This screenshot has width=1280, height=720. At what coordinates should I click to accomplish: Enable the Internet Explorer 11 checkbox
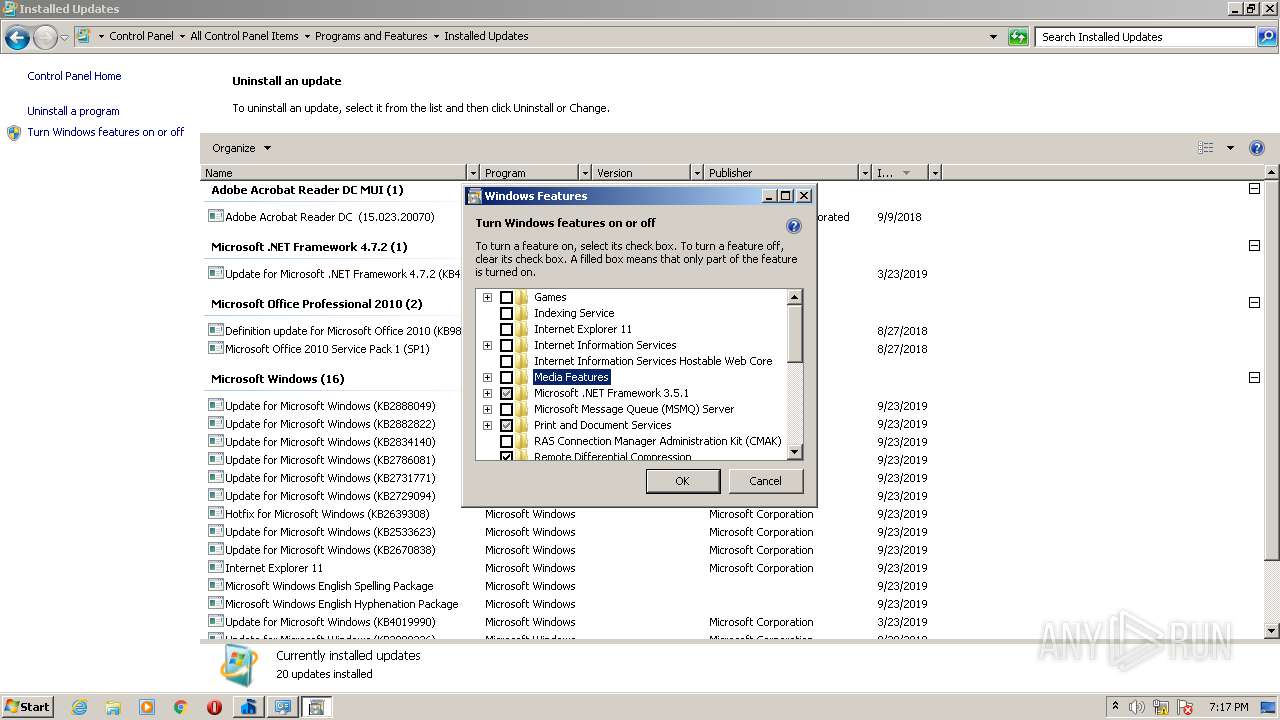click(x=506, y=330)
